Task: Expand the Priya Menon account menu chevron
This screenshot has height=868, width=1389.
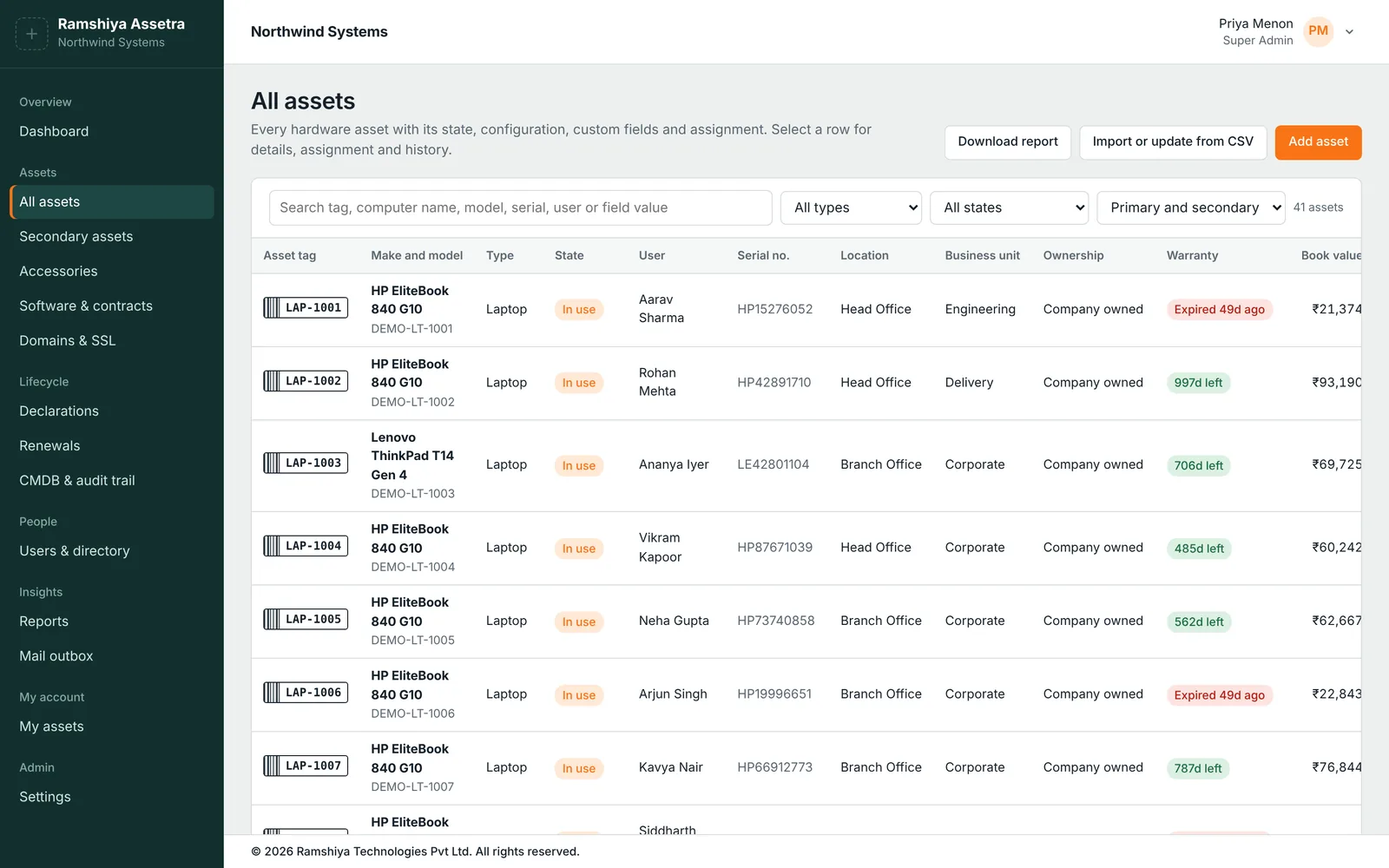Action: [x=1349, y=32]
